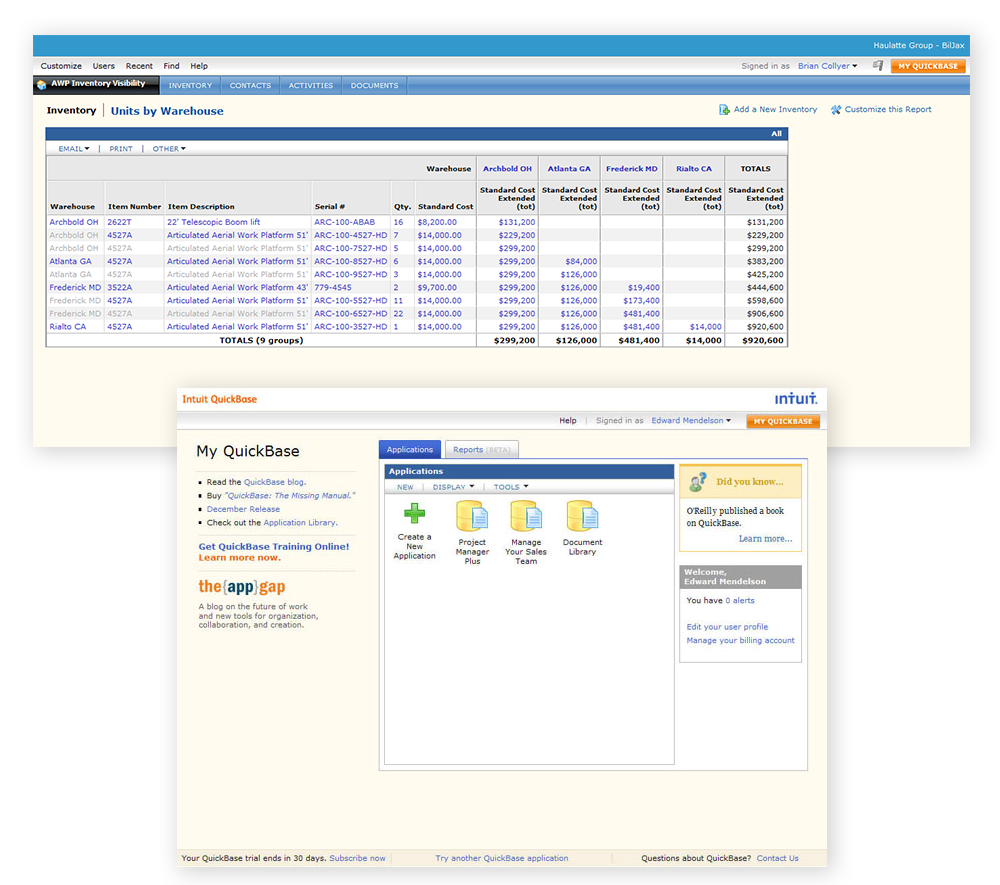1000x885 pixels.
Task: Open the Display dropdown in Applications panel
Action: (x=453, y=487)
